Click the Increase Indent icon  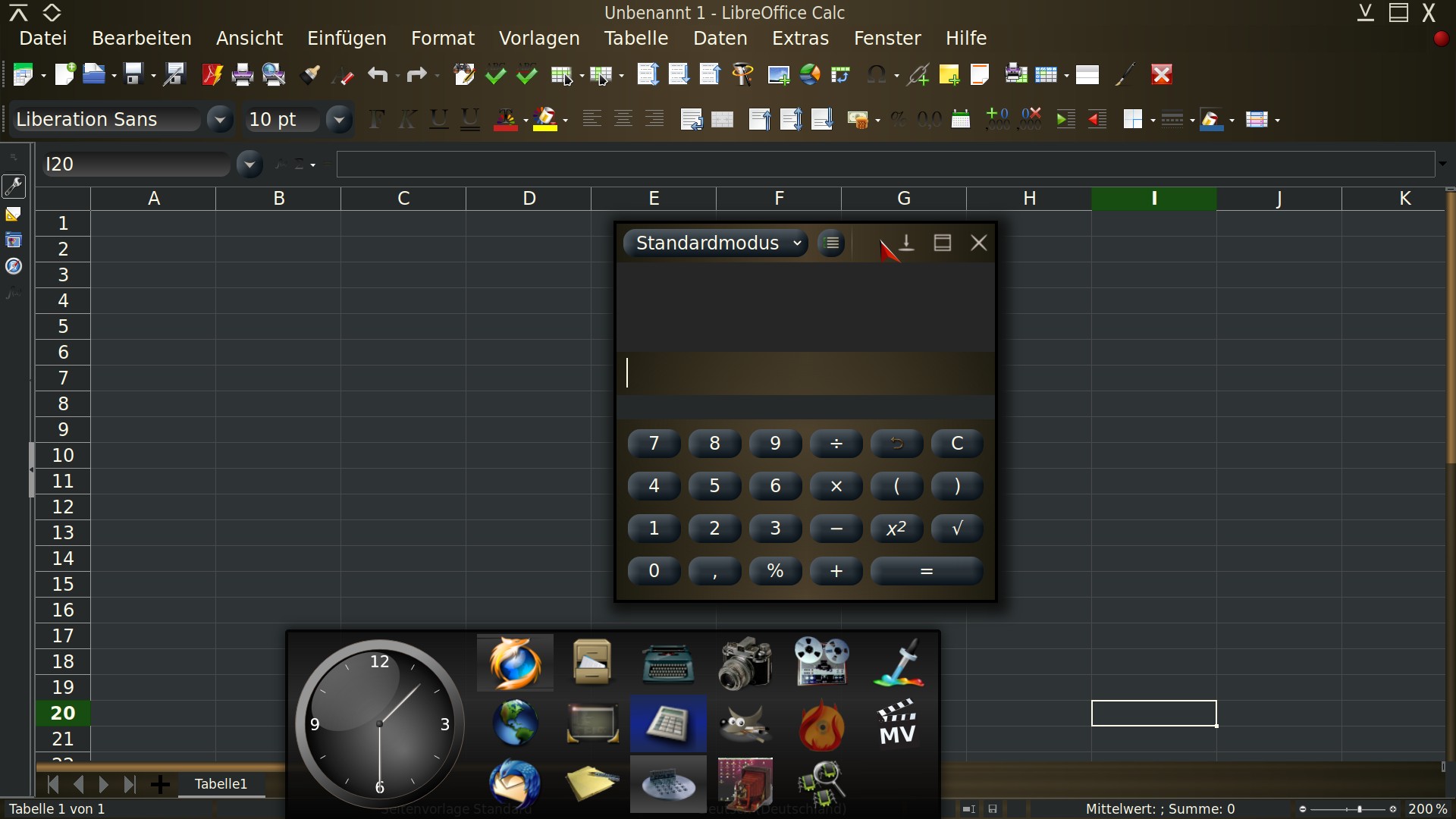(1066, 119)
